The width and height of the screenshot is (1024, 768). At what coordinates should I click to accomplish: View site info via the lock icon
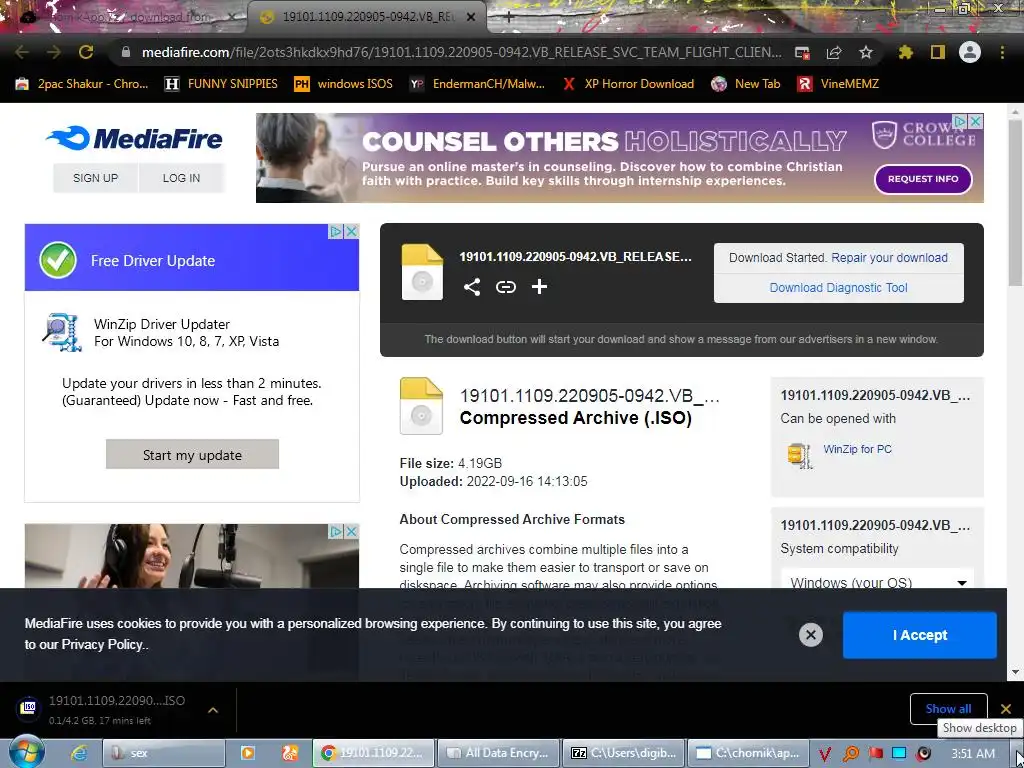[126, 52]
